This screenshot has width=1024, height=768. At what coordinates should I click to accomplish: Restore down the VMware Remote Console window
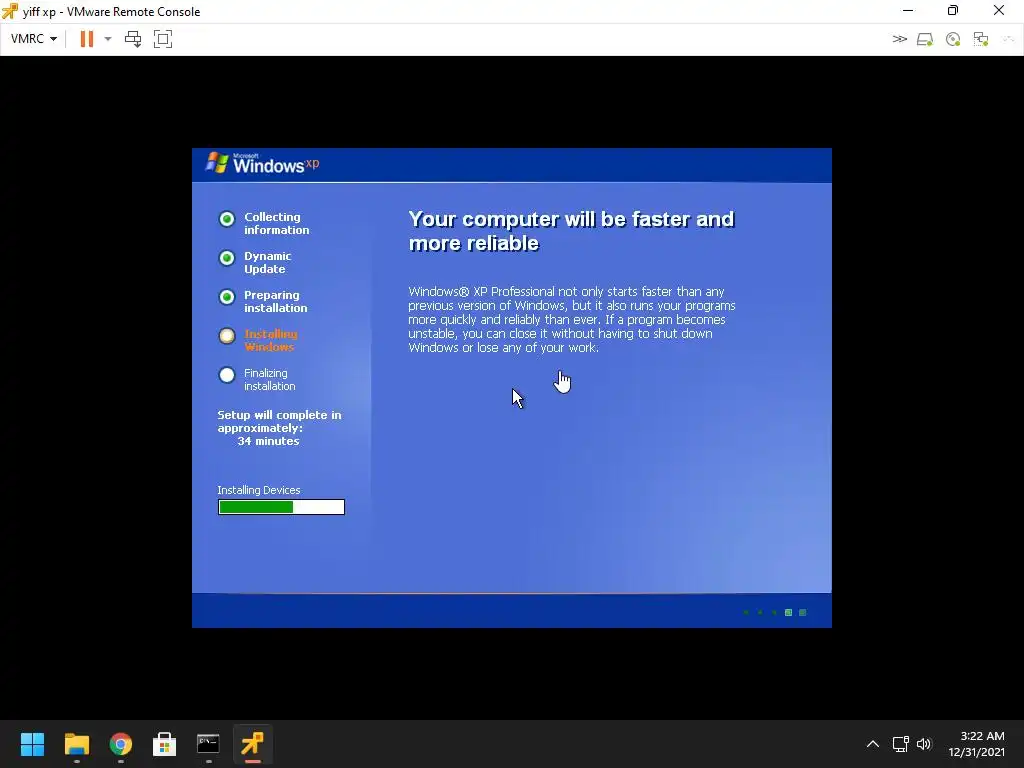pos(953,10)
